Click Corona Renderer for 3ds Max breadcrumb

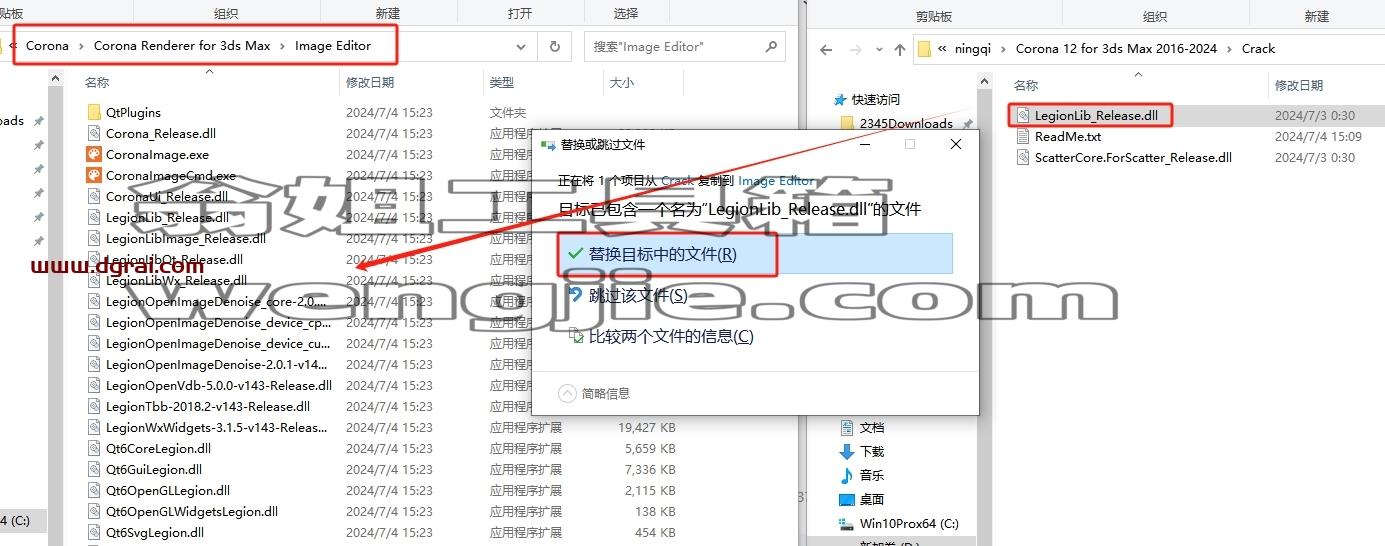coord(182,45)
